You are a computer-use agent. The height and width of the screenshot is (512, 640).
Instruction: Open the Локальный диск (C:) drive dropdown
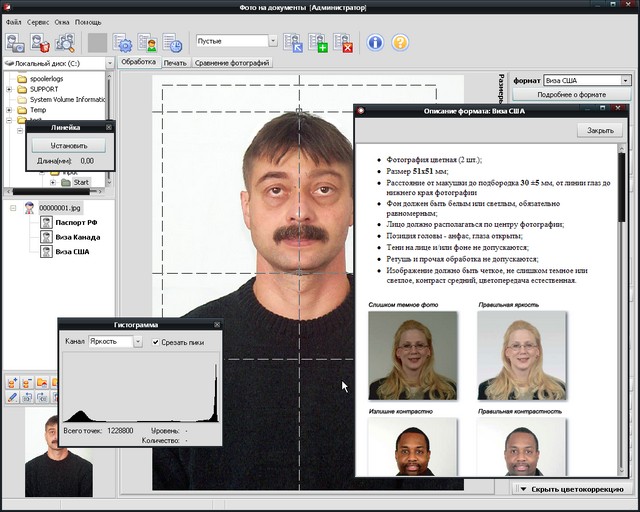(109, 63)
